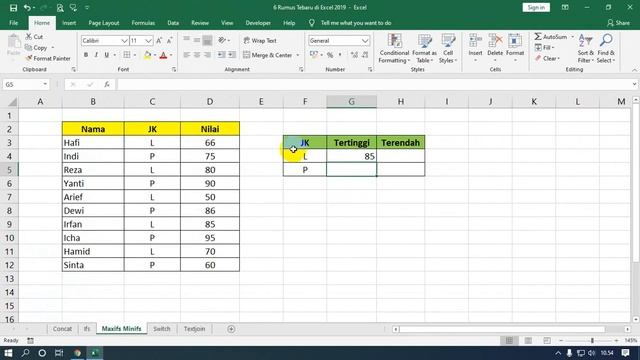Click the Insert Function fx icon
The width and height of the screenshot is (640, 360).
pos(107,84)
